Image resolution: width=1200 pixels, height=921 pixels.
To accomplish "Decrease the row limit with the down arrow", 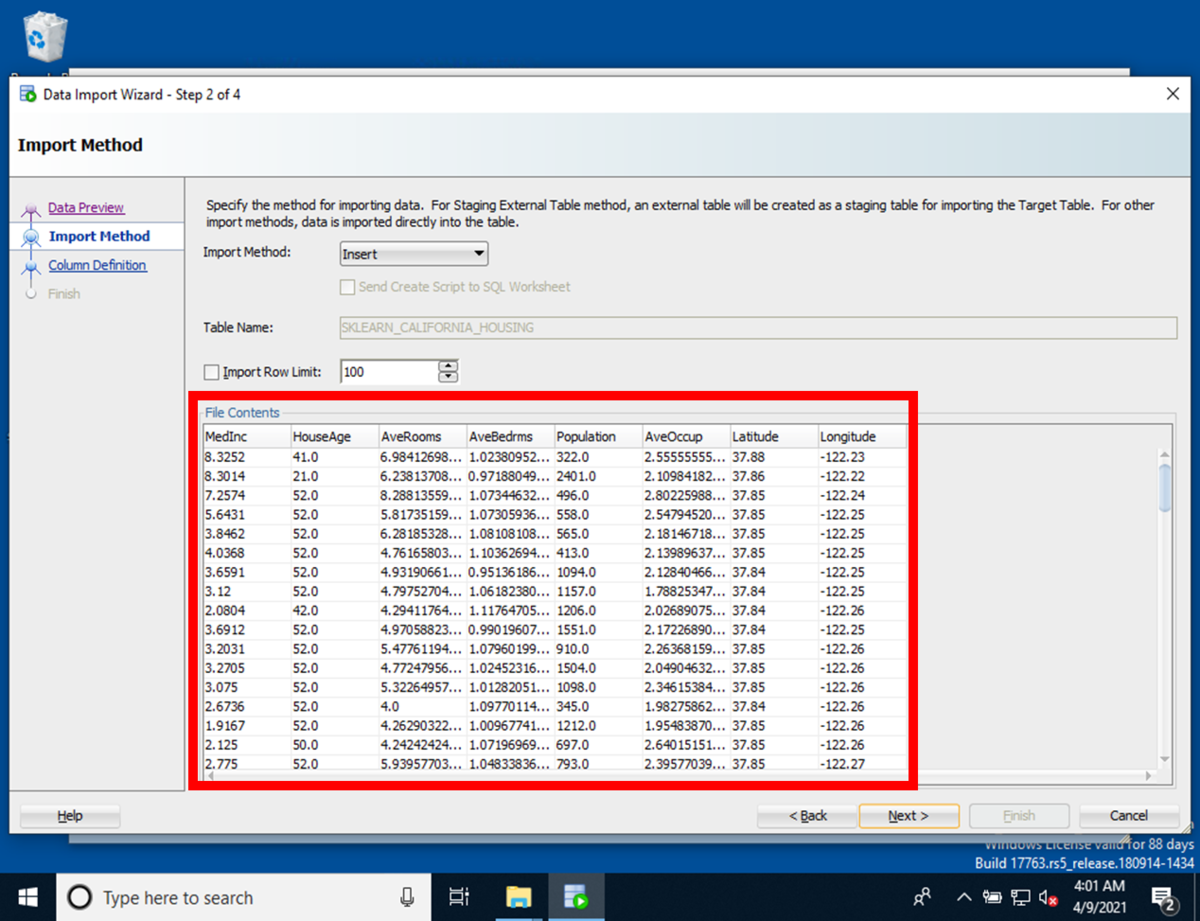I will pyautogui.click(x=448, y=378).
